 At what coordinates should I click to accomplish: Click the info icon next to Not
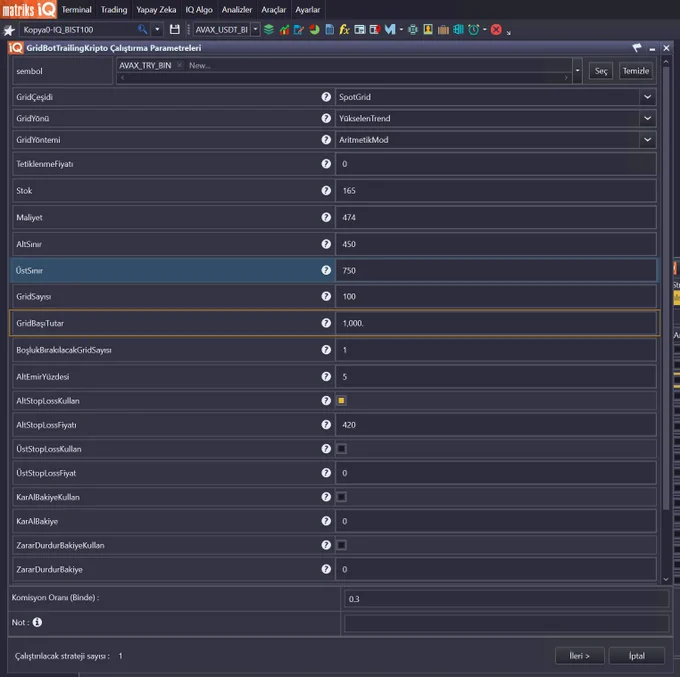coord(37,622)
